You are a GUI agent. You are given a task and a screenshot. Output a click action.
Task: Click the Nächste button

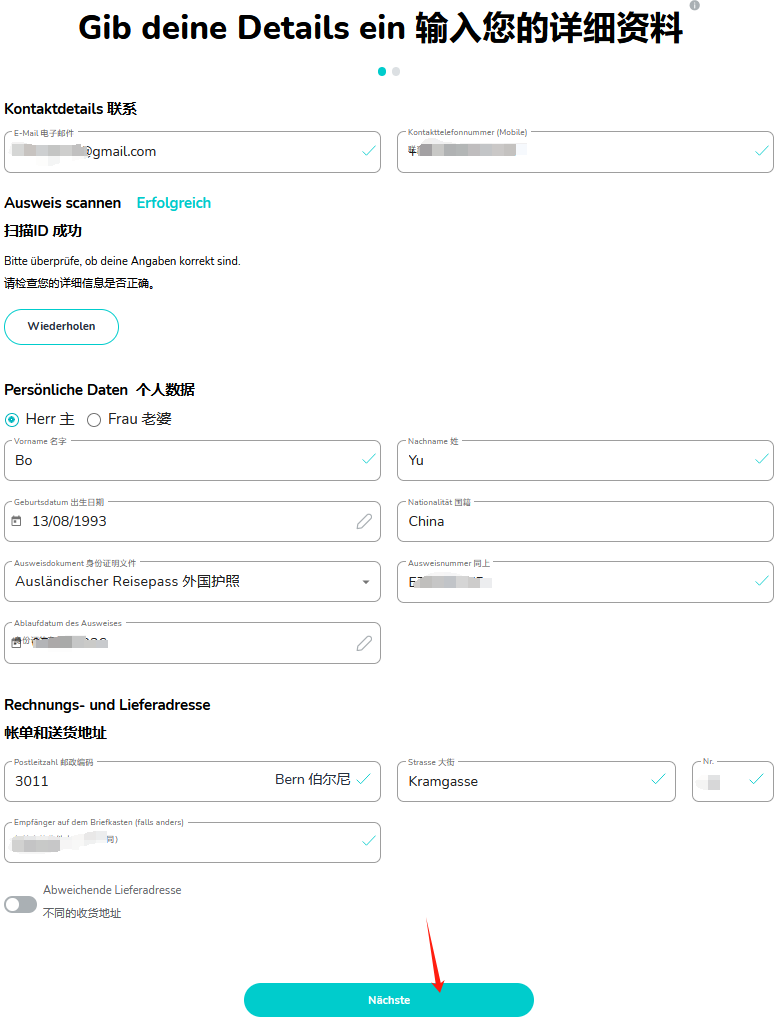point(389,1000)
